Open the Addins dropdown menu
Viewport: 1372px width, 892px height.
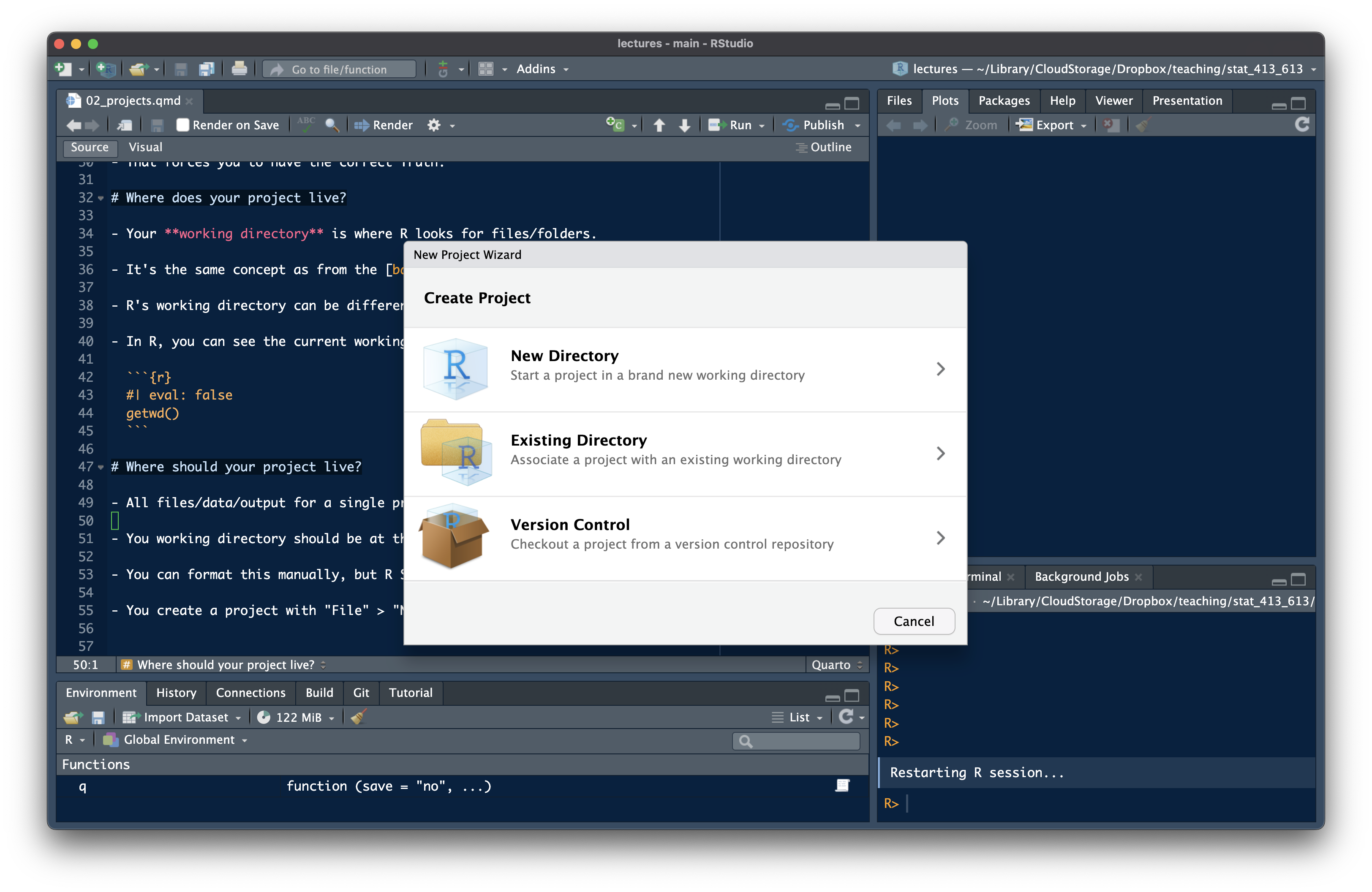point(542,69)
